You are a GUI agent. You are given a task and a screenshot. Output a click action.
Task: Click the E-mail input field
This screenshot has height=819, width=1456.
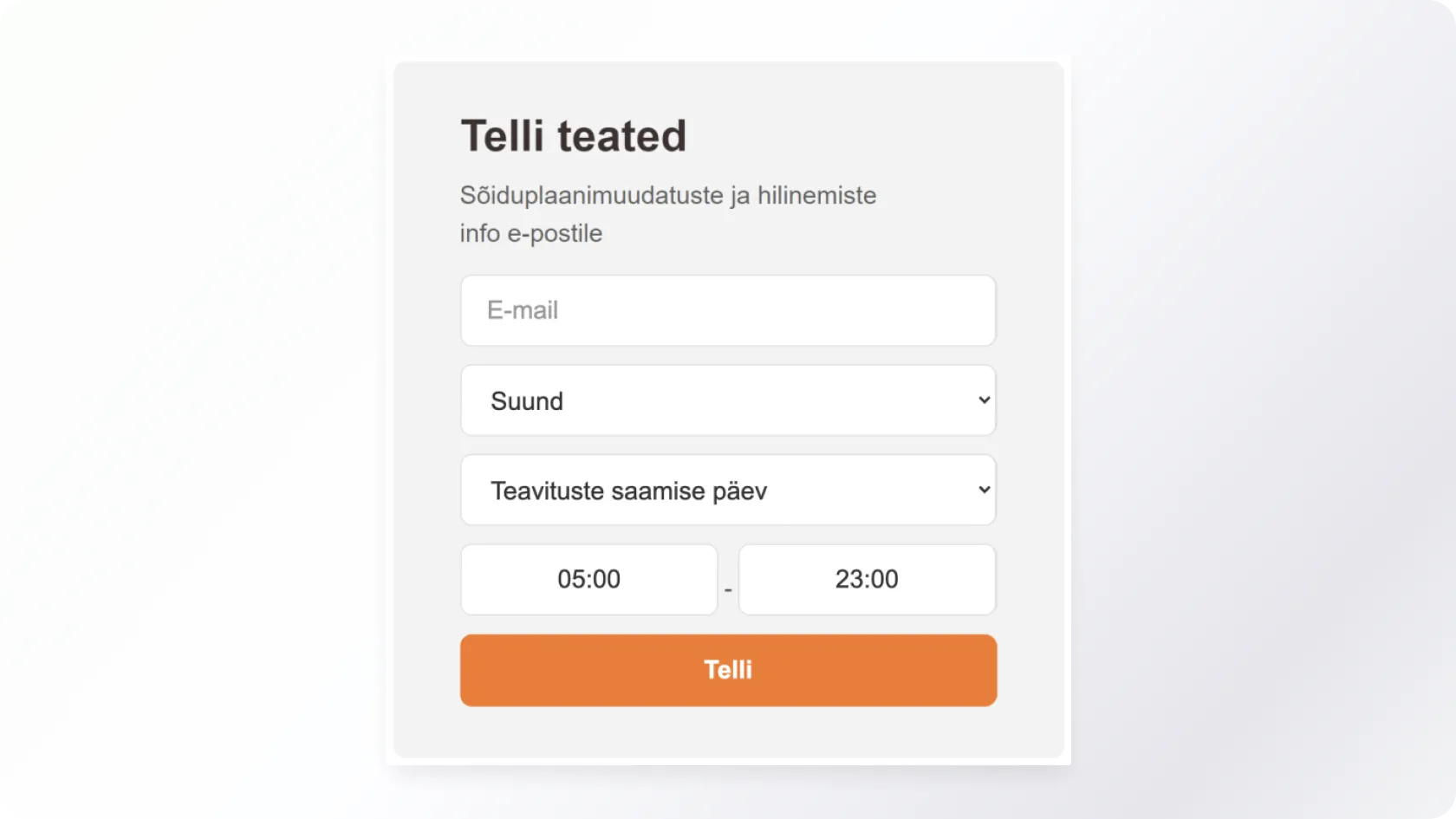click(728, 310)
